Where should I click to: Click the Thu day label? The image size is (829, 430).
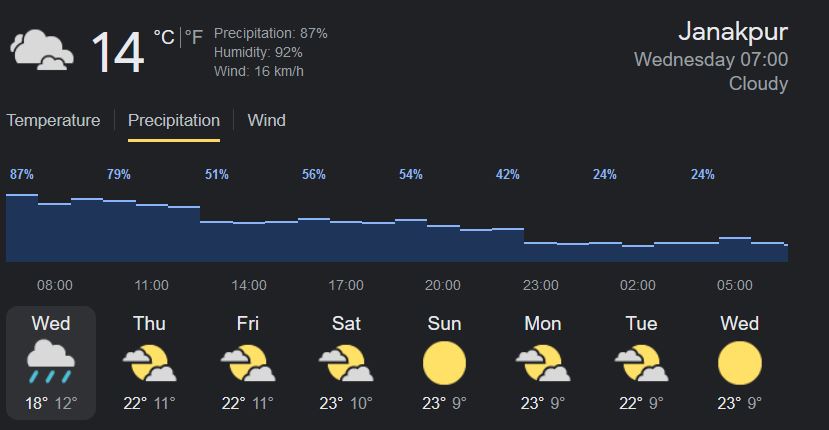pyautogui.click(x=149, y=323)
